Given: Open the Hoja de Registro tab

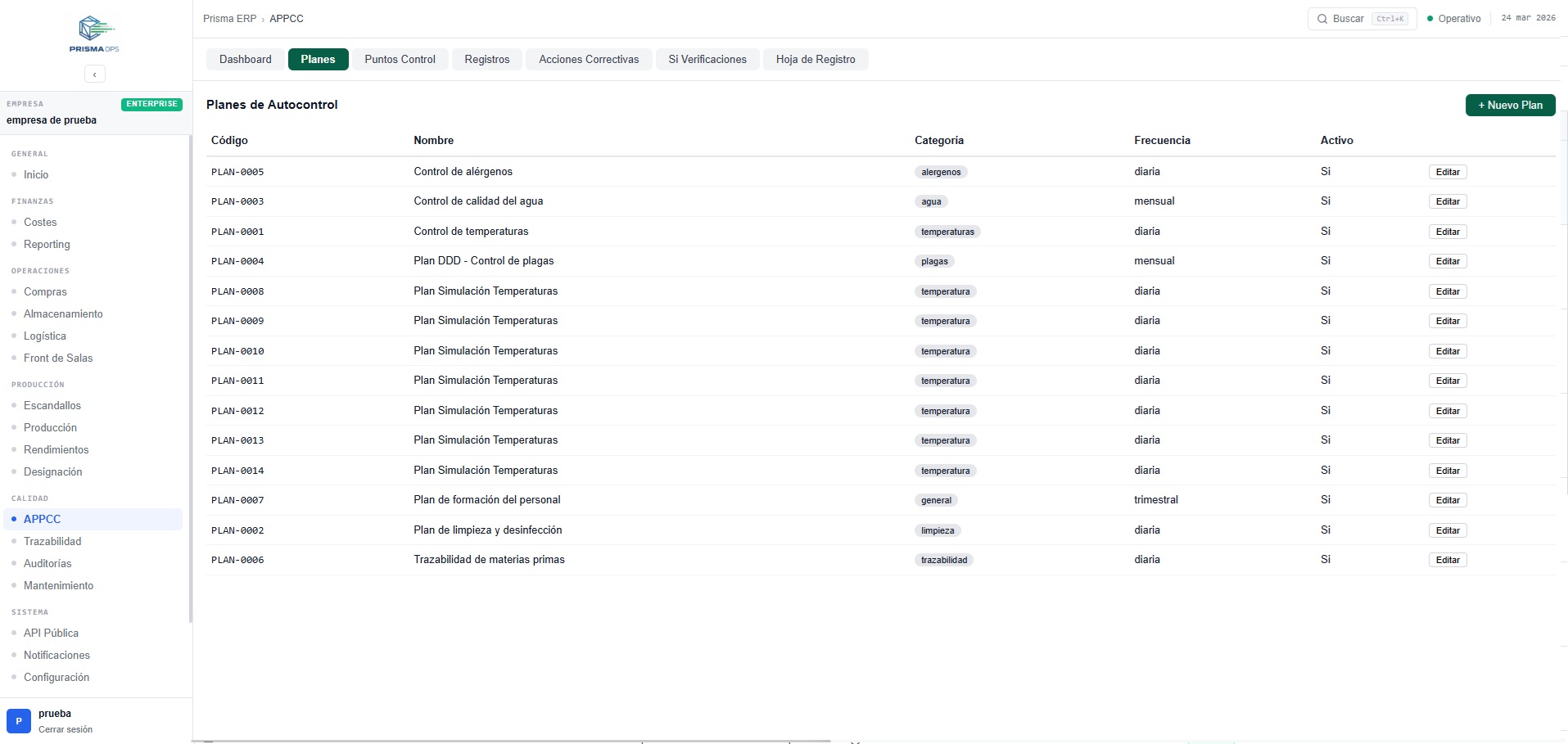Looking at the screenshot, I should click(x=815, y=60).
